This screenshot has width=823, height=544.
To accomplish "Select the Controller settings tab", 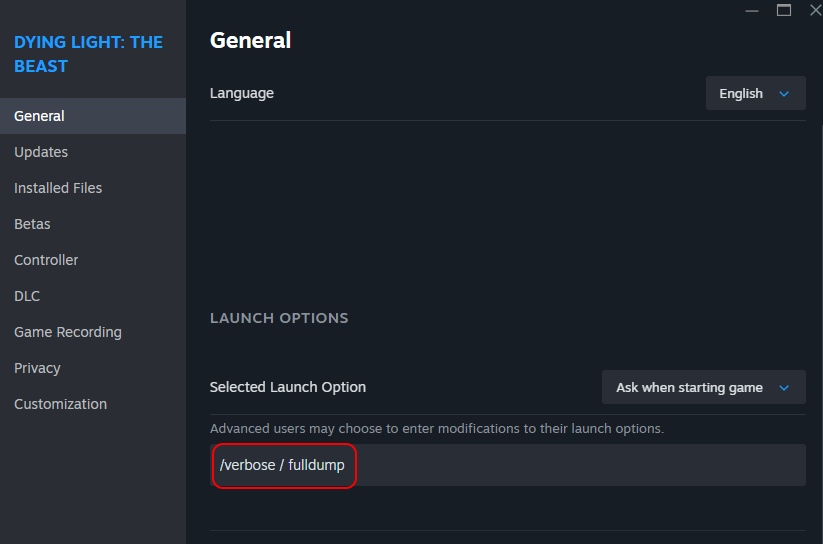I will (46, 260).
